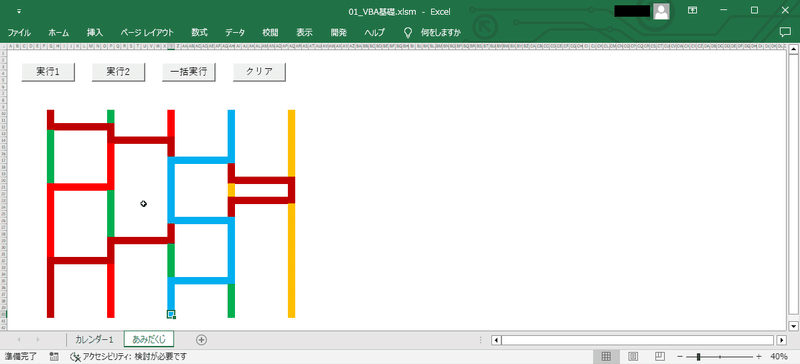Open the 開発 ribbon tab

click(x=338, y=33)
